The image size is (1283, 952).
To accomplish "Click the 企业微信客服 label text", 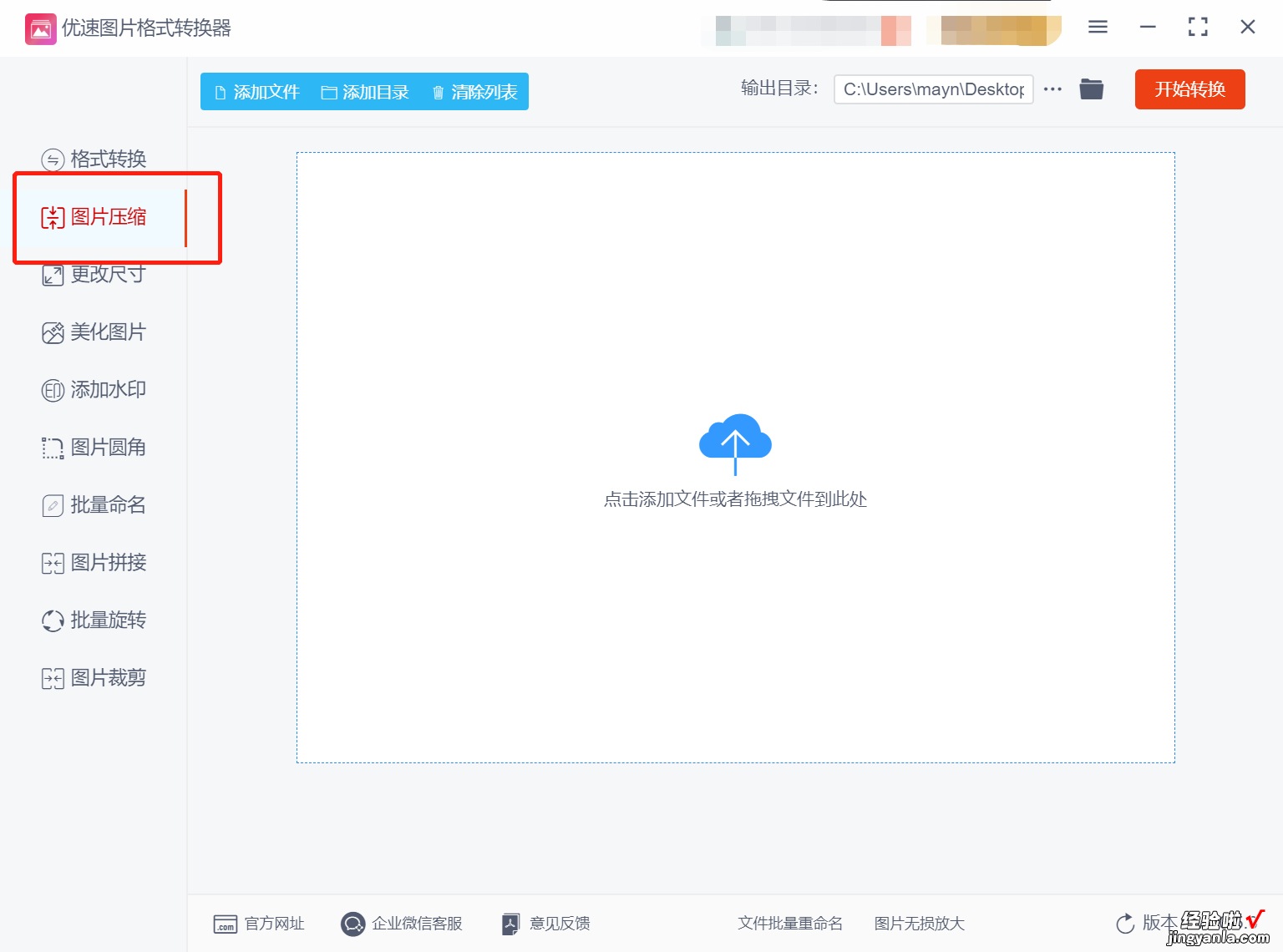I will pos(418,924).
